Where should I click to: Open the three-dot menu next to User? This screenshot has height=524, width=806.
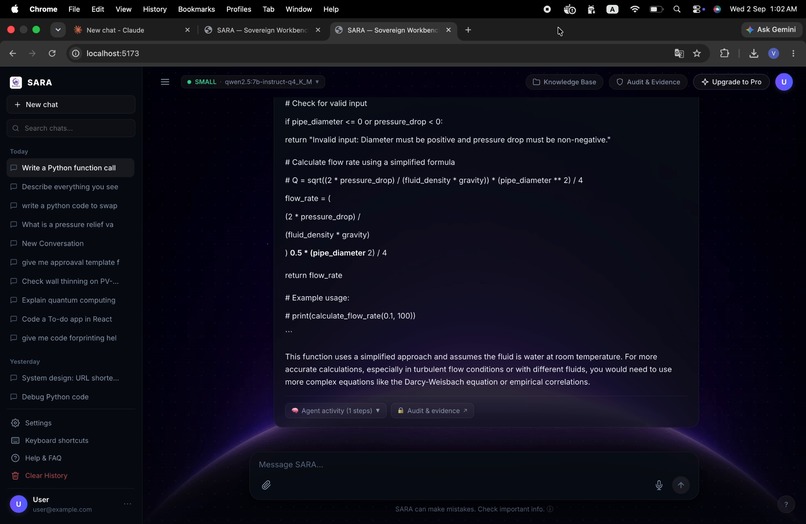pos(127,504)
